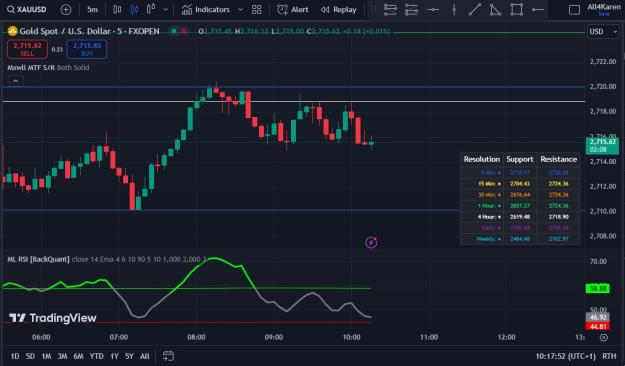The width and height of the screenshot is (625, 366).
Task: Click the purple lightning flash marker
Action: (371, 242)
